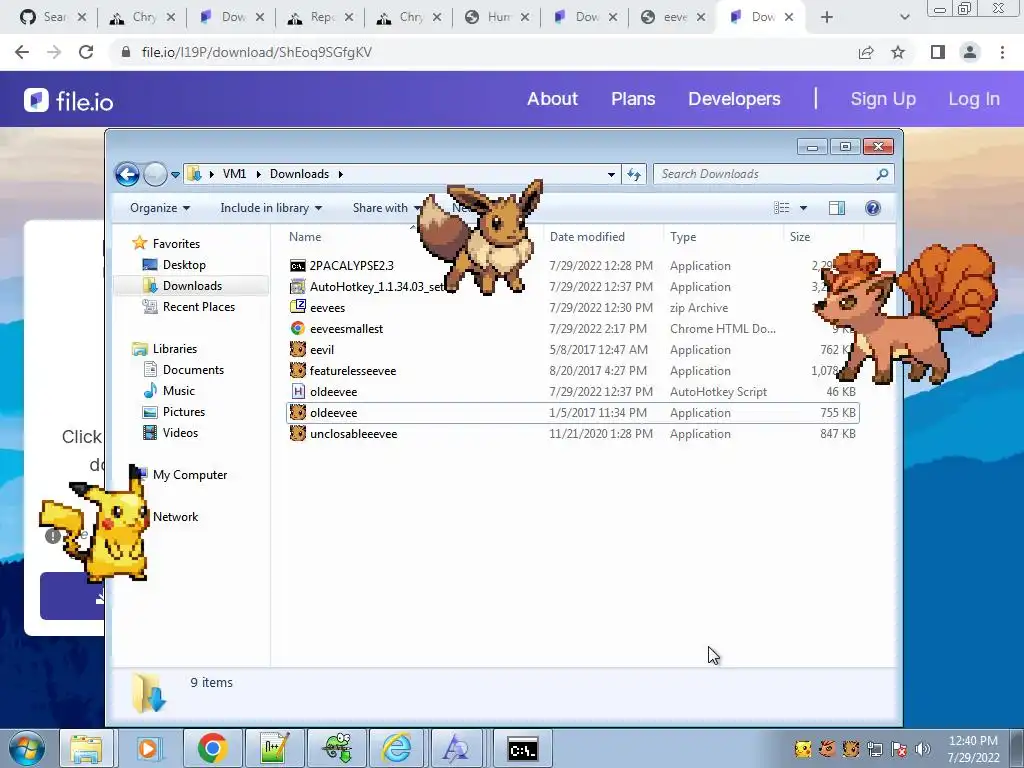Click the Explorer Back navigation arrow

point(127,174)
